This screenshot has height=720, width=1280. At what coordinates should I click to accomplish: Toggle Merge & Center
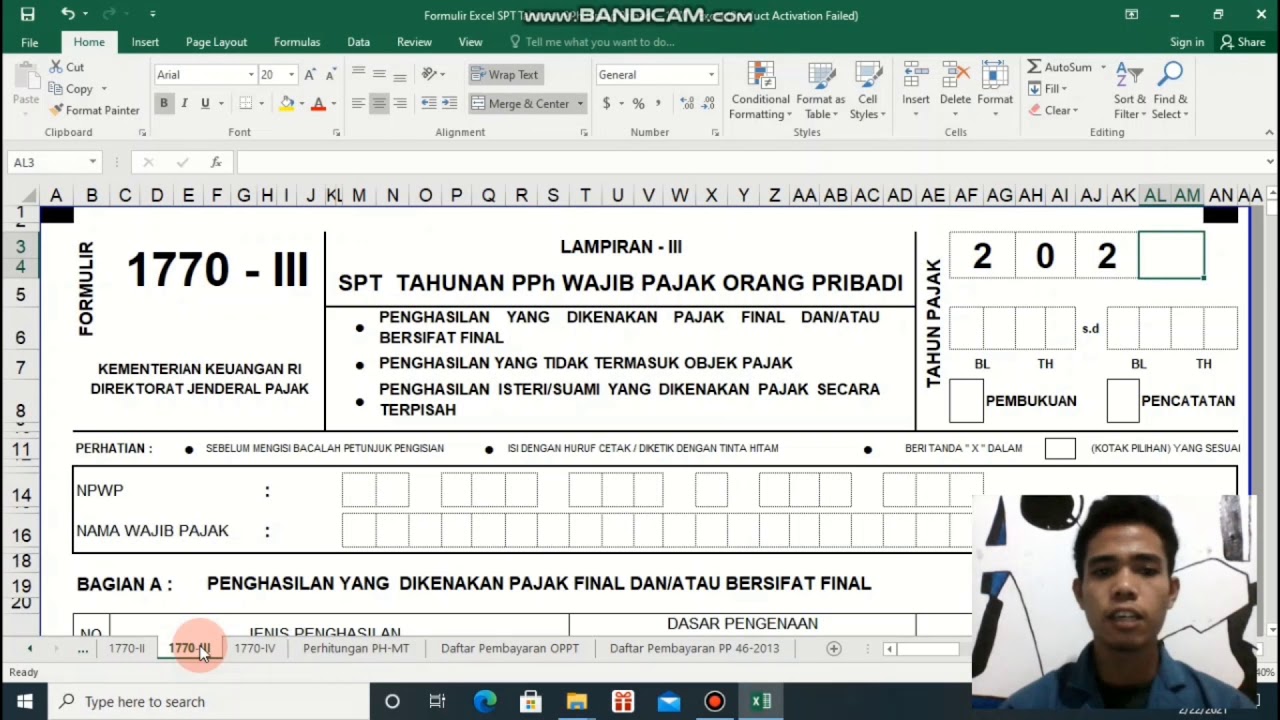click(x=520, y=103)
